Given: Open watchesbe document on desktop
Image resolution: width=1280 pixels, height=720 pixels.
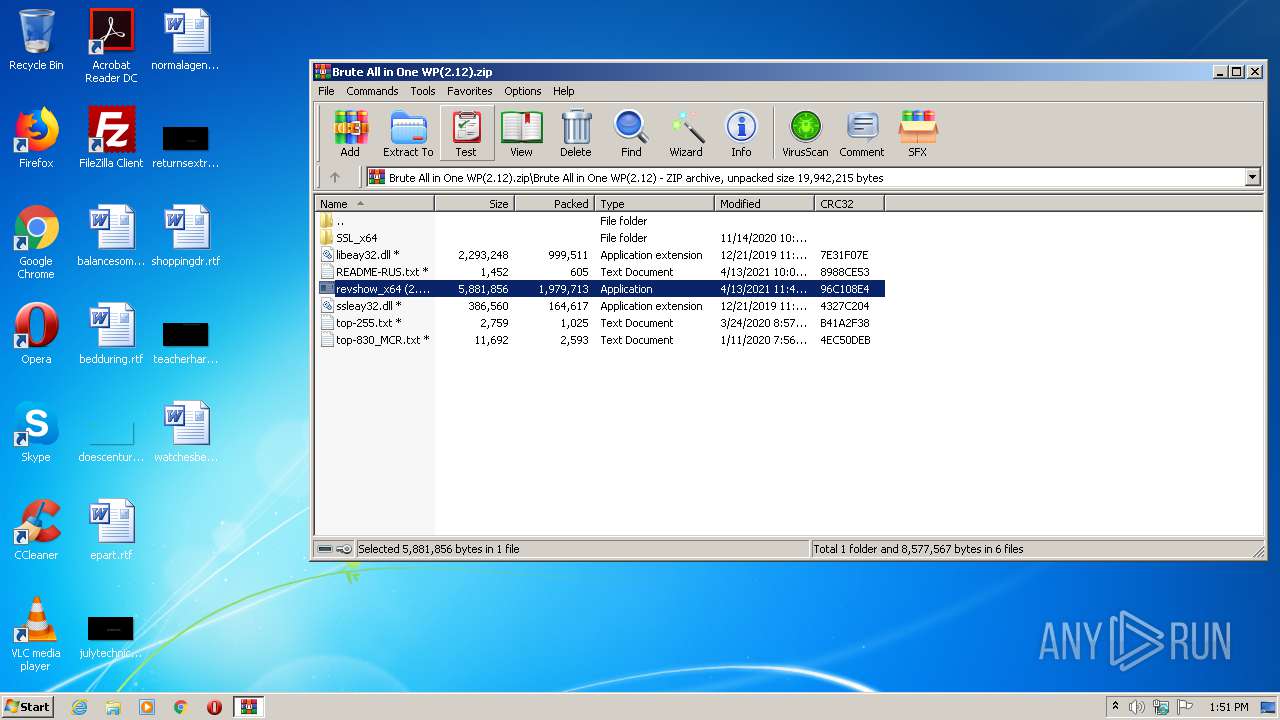Looking at the screenshot, I should [x=186, y=432].
